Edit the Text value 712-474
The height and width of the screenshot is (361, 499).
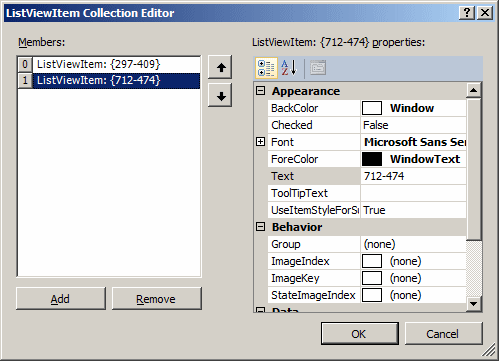click(413, 176)
